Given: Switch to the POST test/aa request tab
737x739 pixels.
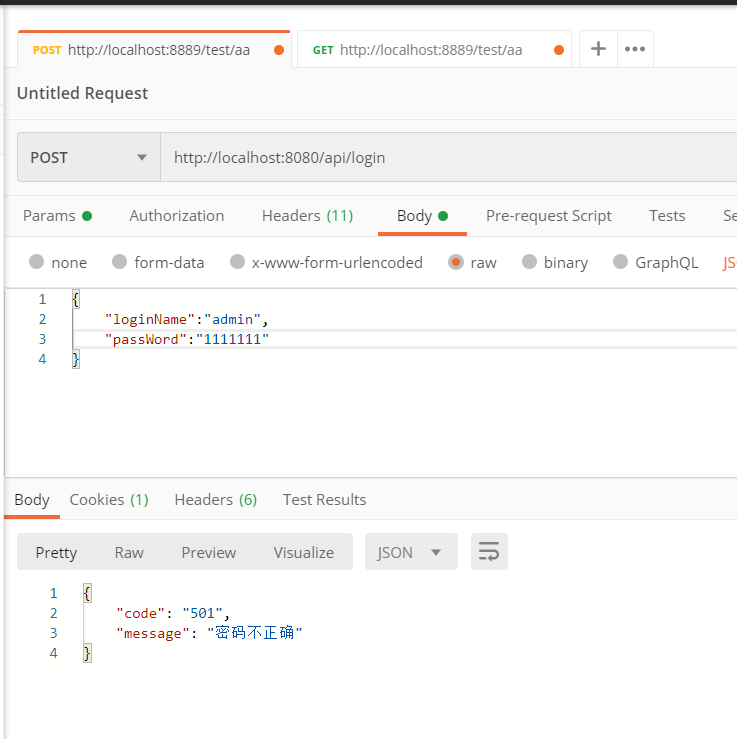Looking at the screenshot, I should point(154,49).
